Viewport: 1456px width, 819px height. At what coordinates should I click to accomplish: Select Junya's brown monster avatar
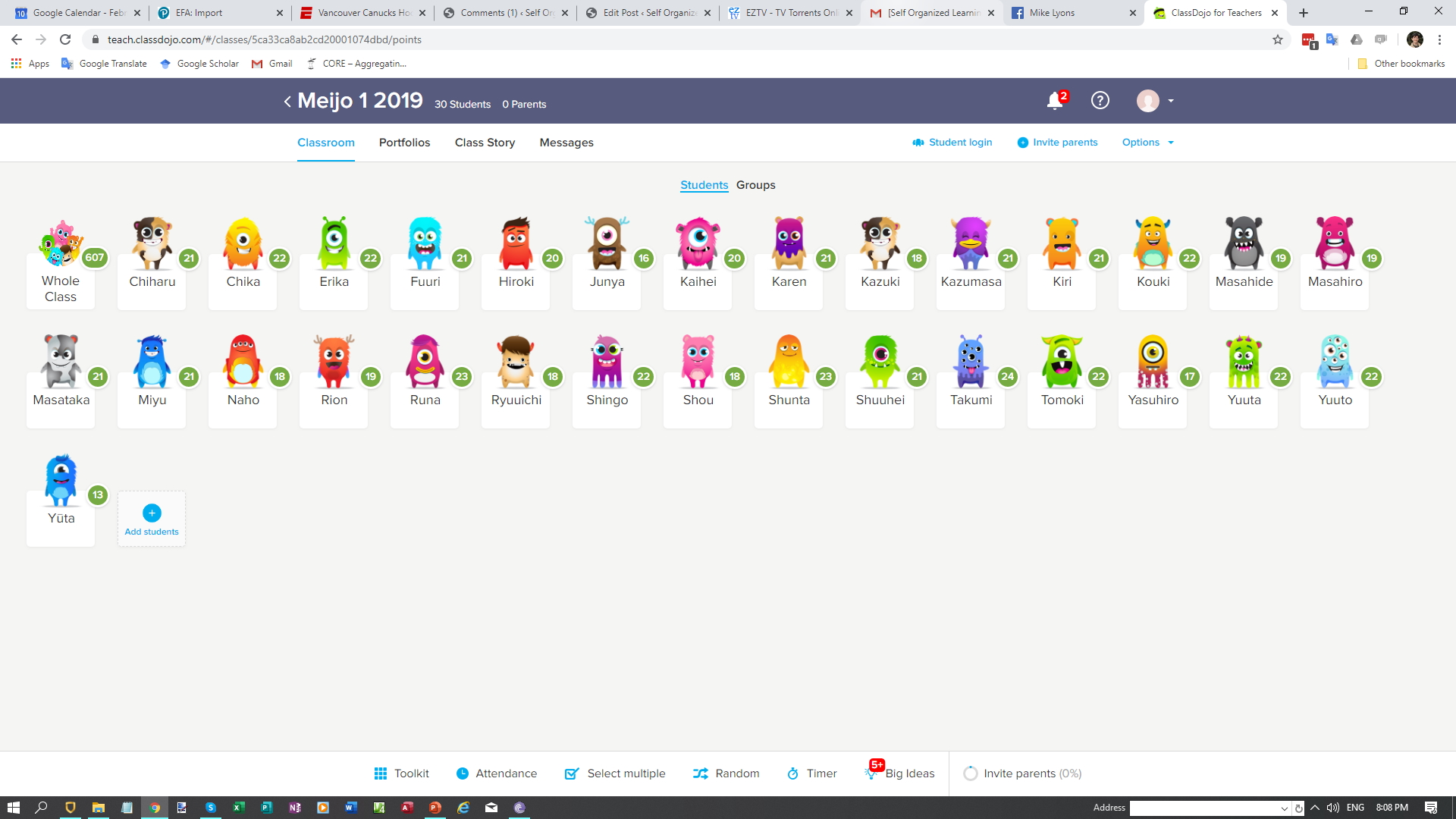click(x=607, y=243)
